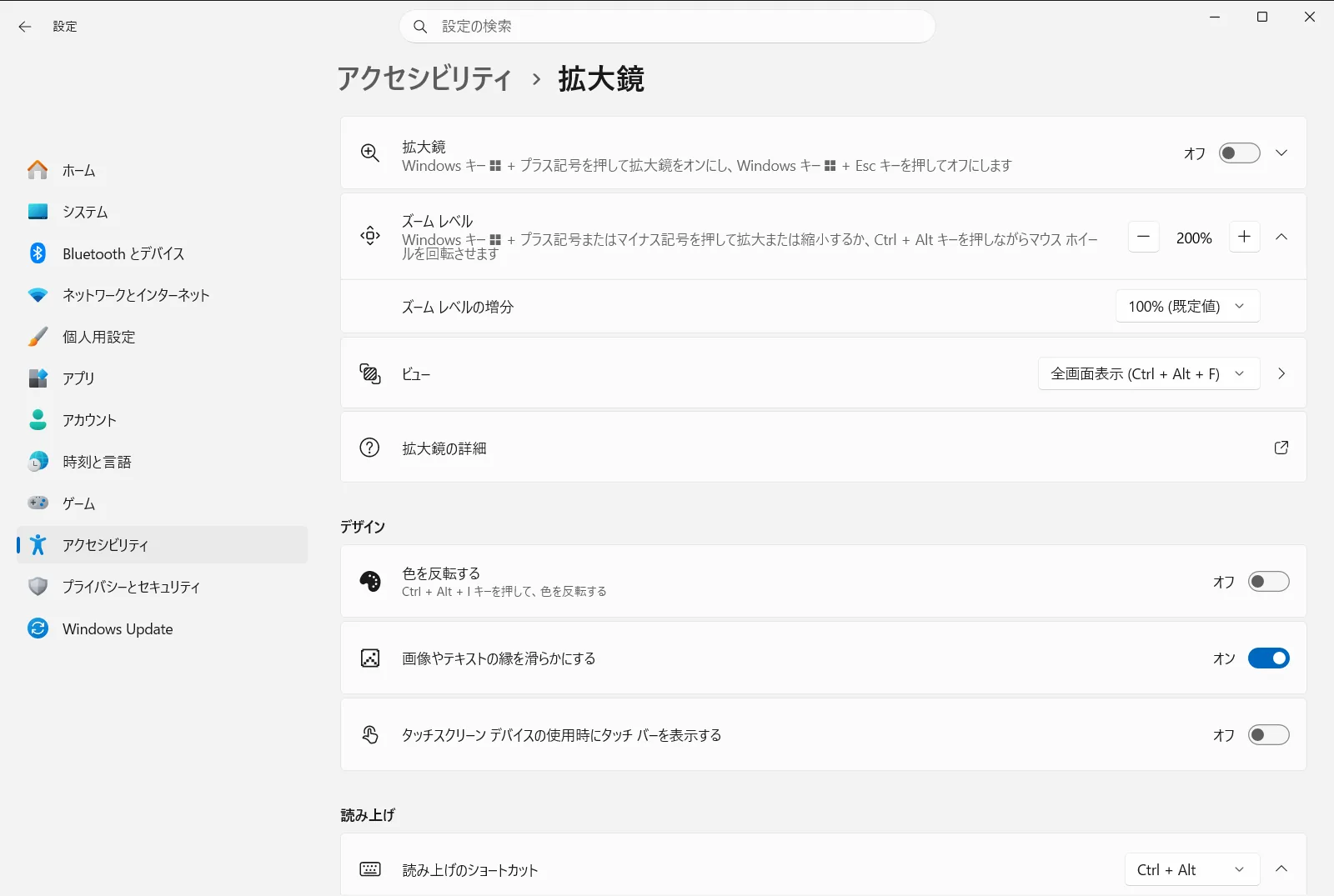Image resolution: width=1334 pixels, height=896 pixels.
Task: Click the search magnifier icon
Action: pyautogui.click(x=421, y=27)
